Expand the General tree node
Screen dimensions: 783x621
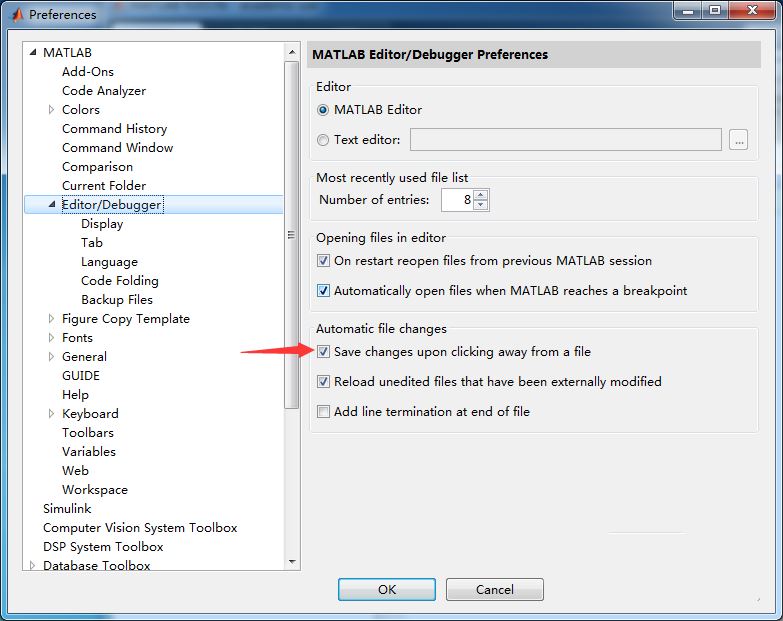pyautogui.click(x=51, y=356)
